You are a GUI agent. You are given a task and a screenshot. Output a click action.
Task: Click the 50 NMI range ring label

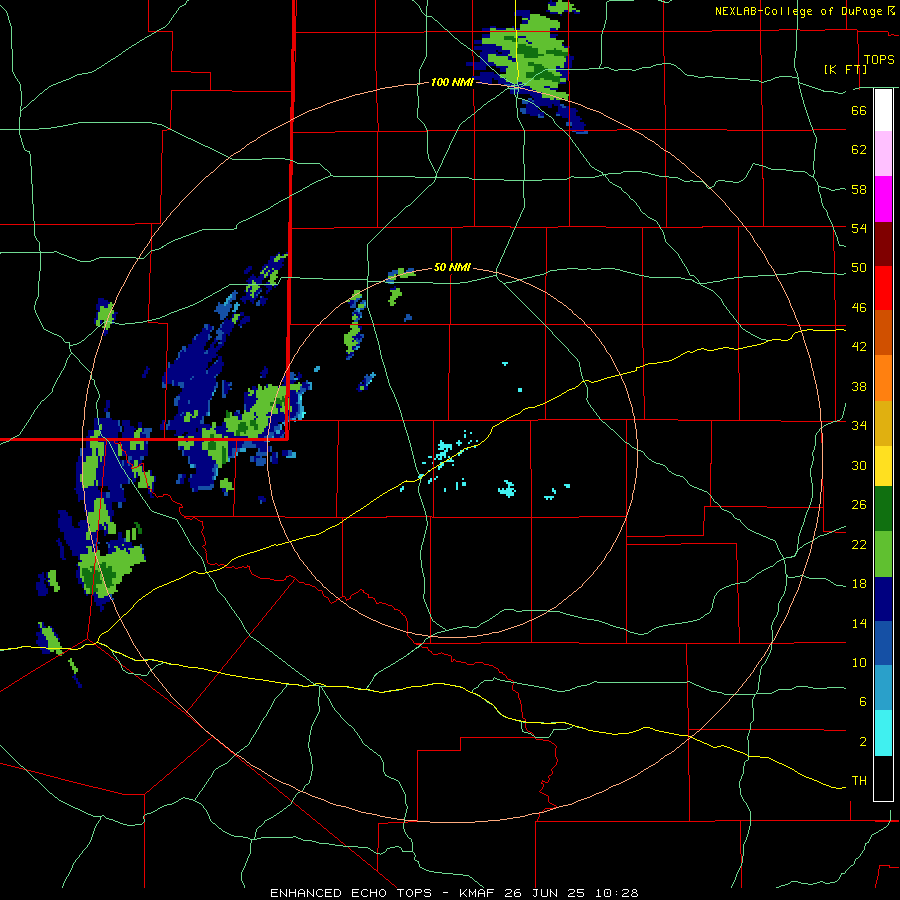[x=452, y=267]
